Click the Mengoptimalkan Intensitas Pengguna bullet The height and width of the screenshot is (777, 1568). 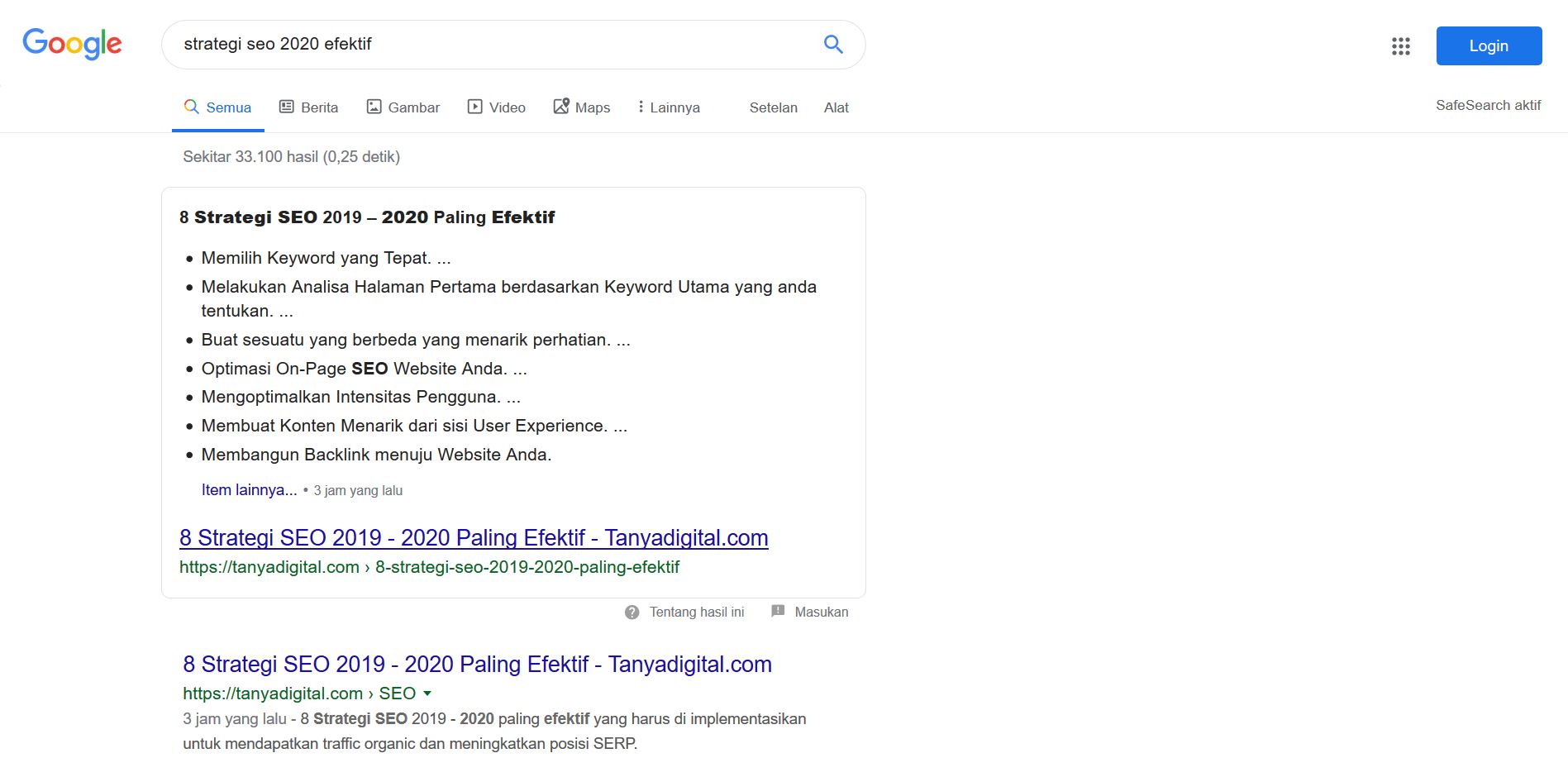[x=360, y=397]
